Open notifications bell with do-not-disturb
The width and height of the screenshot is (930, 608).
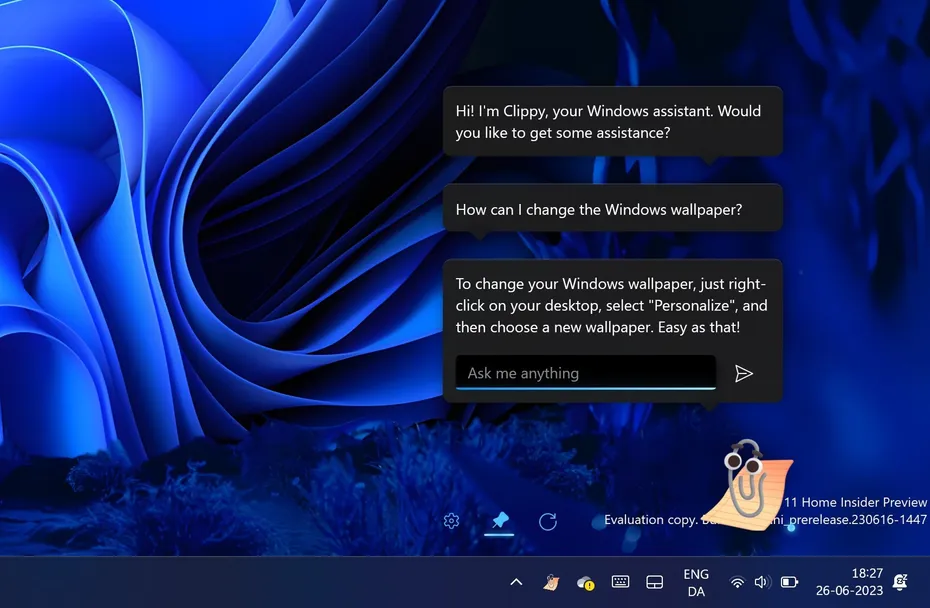point(900,582)
